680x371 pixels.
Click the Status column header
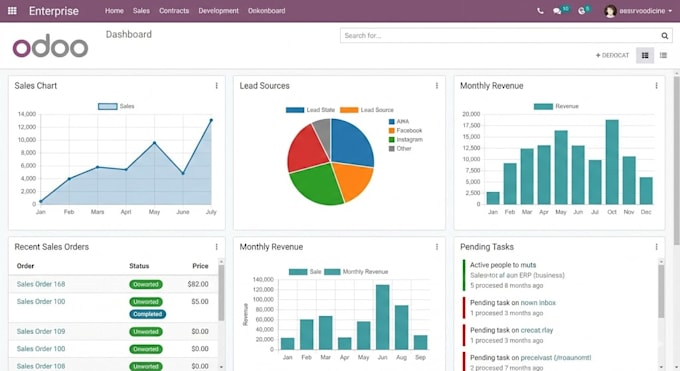coord(139,266)
